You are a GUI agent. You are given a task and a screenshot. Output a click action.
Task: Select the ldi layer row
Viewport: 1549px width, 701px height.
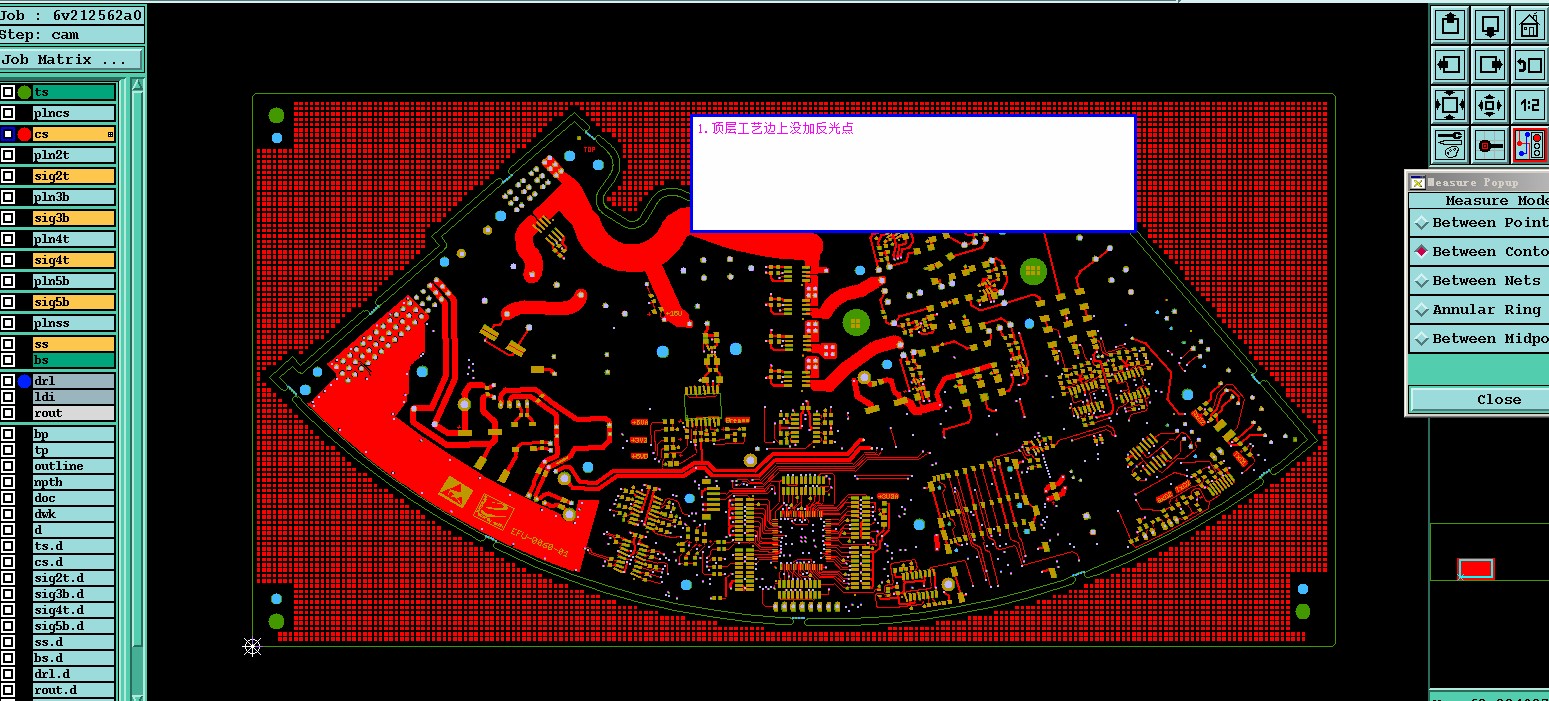[x=73, y=397]
